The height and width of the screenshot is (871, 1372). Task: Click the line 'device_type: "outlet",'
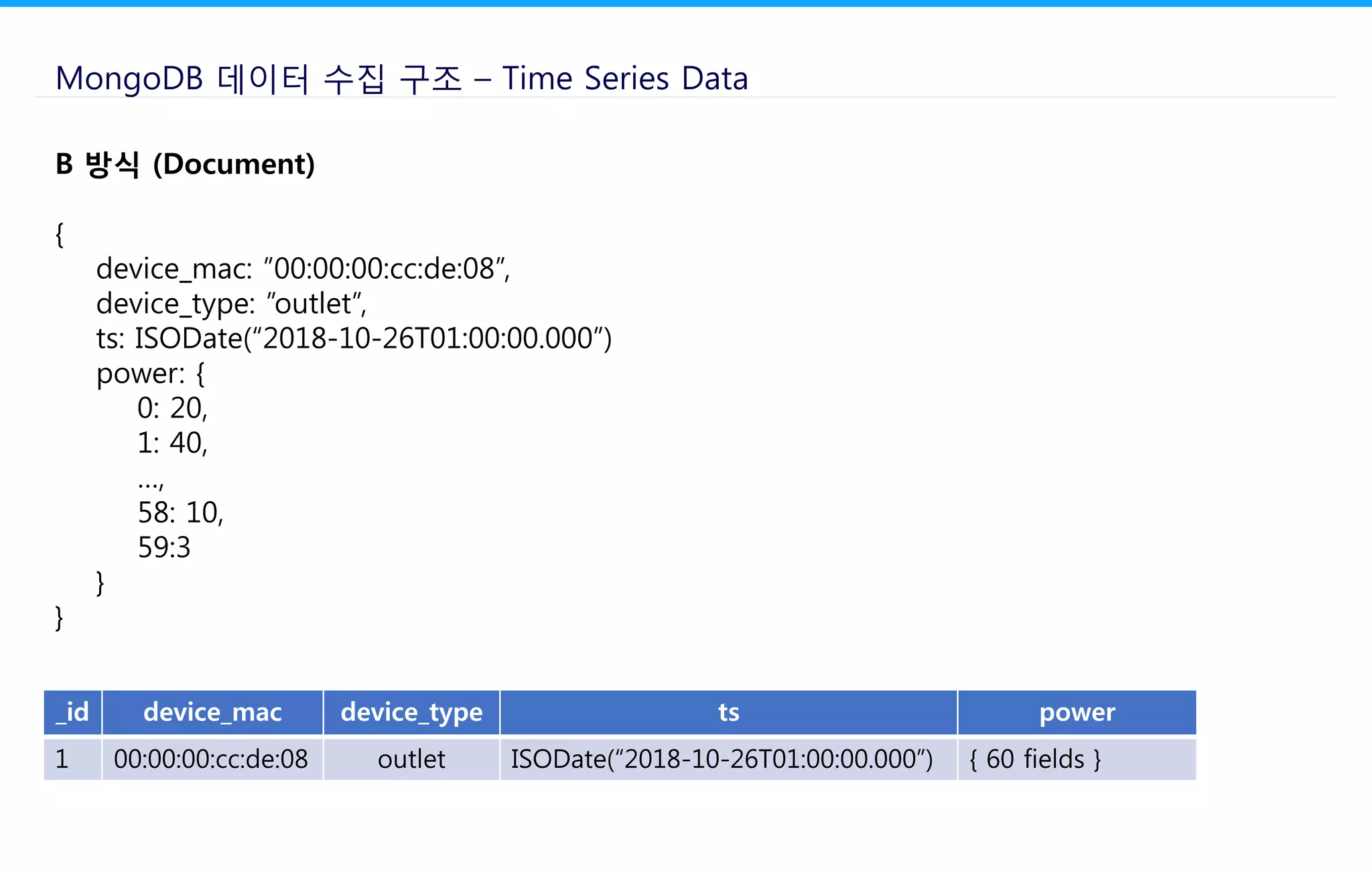point(232,304)
